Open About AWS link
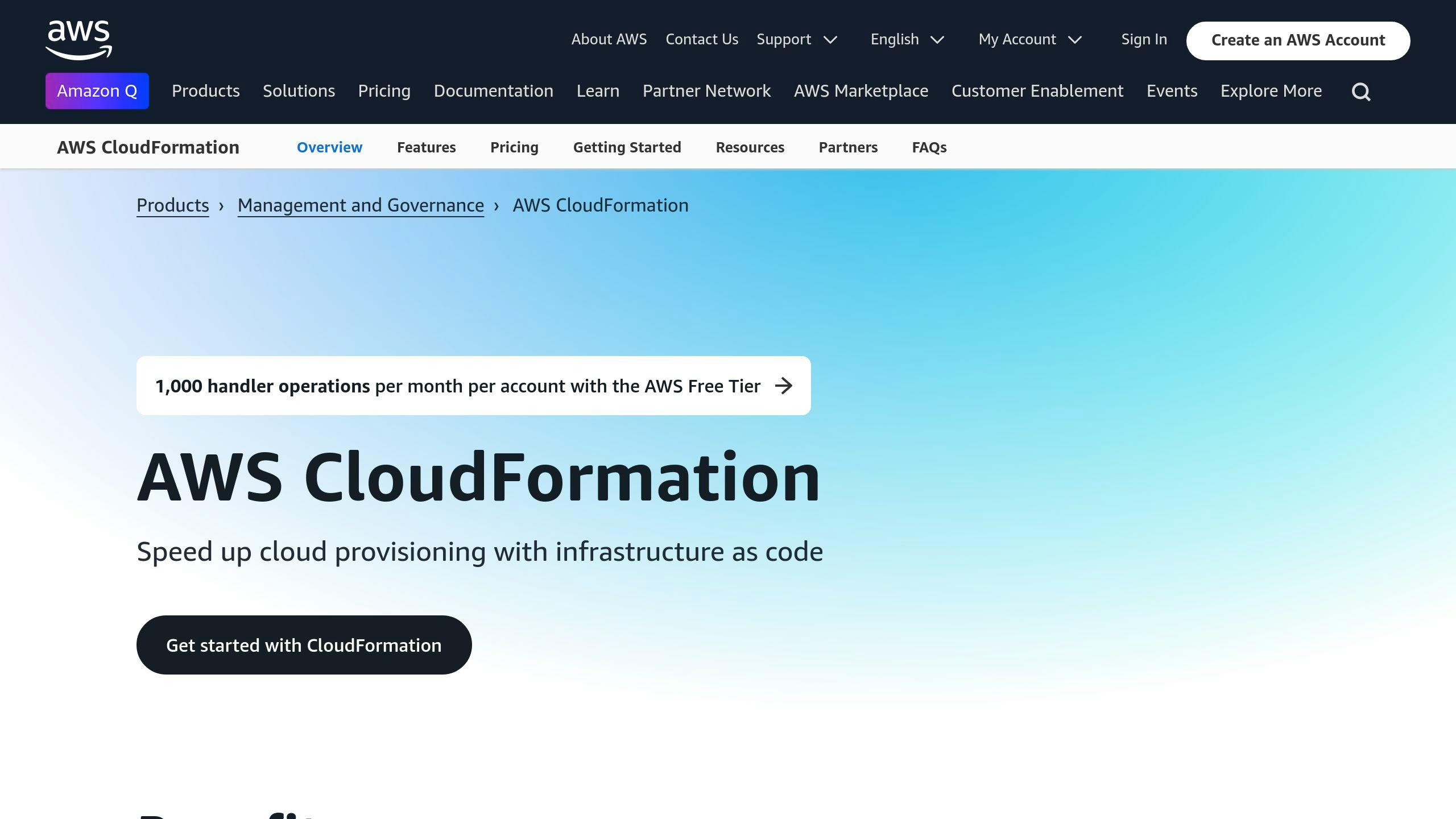1456x819 pixels. point(609,39)
